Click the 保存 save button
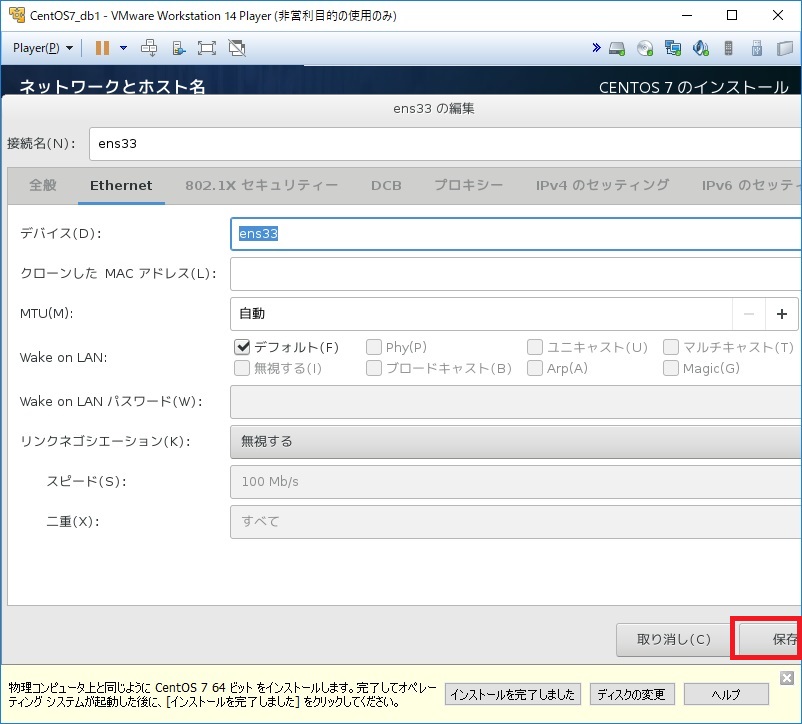 click(770, 639)
